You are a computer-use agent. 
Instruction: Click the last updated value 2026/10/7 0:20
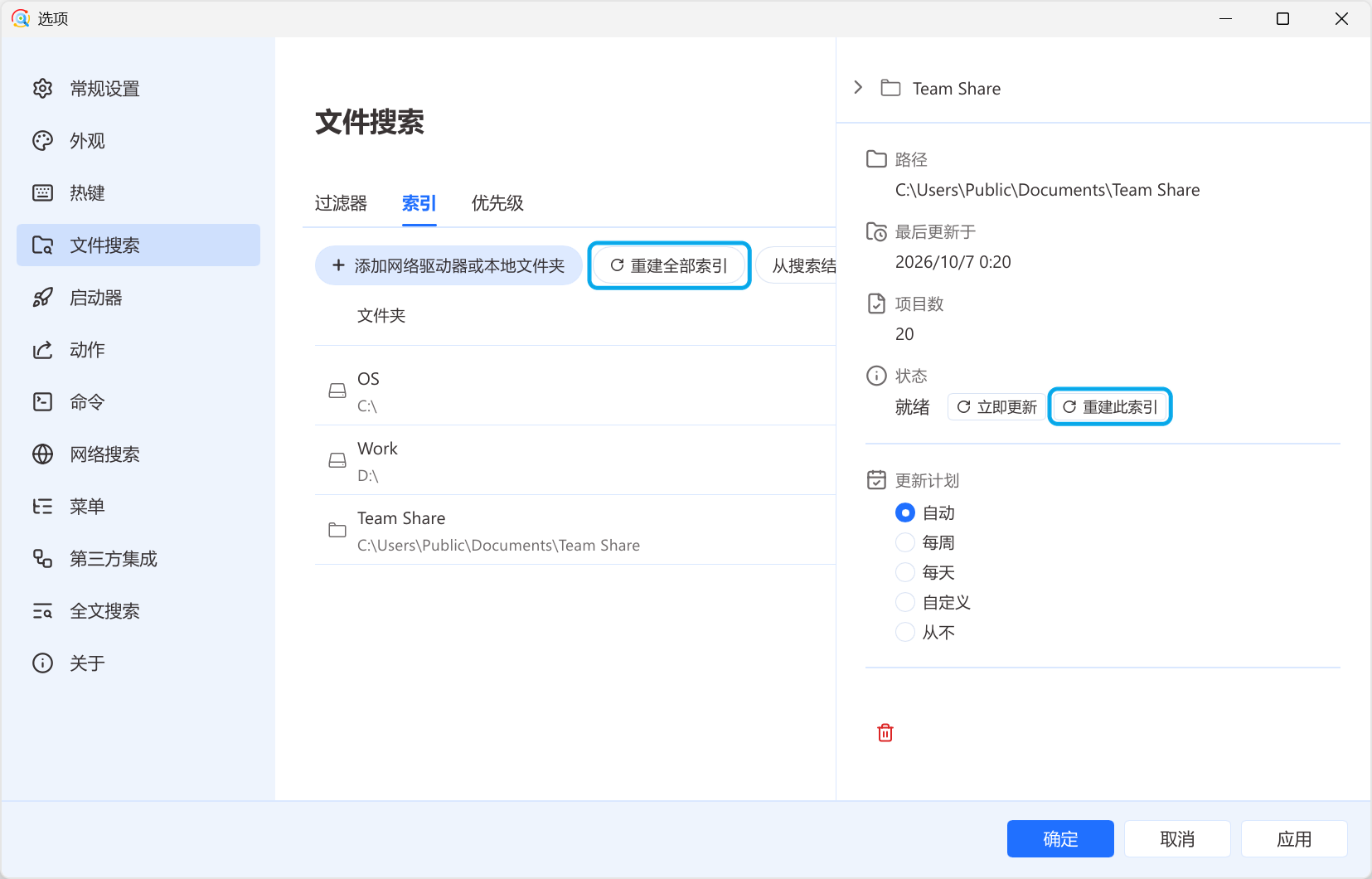[953, 262]
